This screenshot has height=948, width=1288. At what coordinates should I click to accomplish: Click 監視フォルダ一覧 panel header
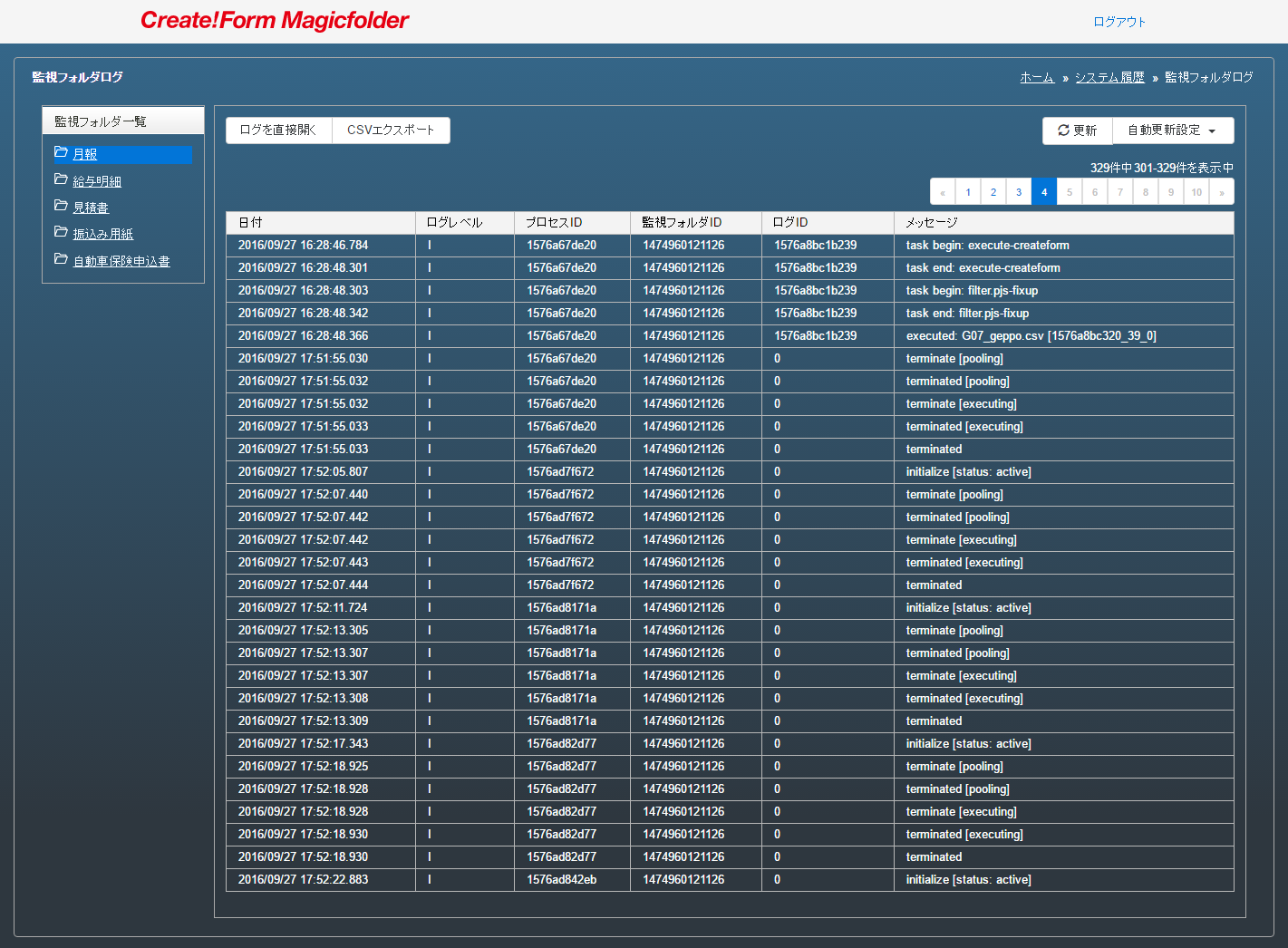[x=123, y=121]
